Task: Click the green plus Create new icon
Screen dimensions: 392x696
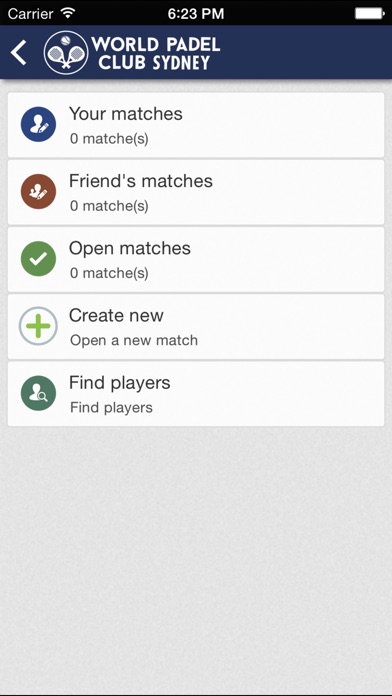Action: (x=39, y=326)
